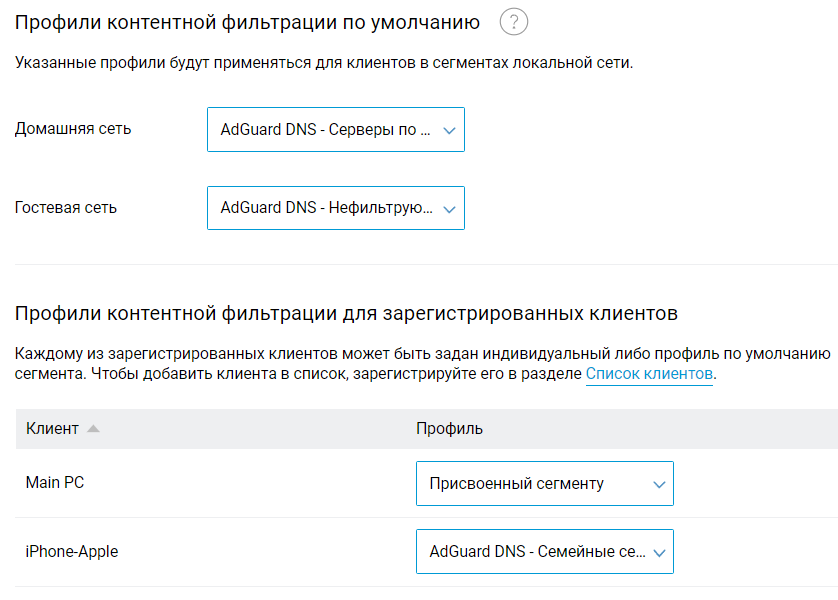Click the chevron in the Присвоенный сегменту dropdown
Screen dimensions: 838x600
(658, 485)
